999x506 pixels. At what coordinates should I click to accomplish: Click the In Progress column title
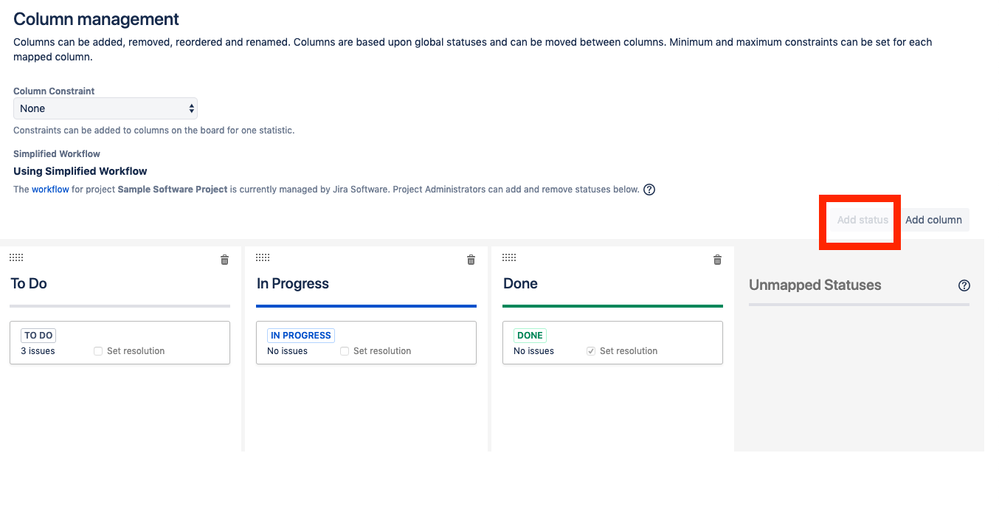pyautogui.click(x=292, y=284)
